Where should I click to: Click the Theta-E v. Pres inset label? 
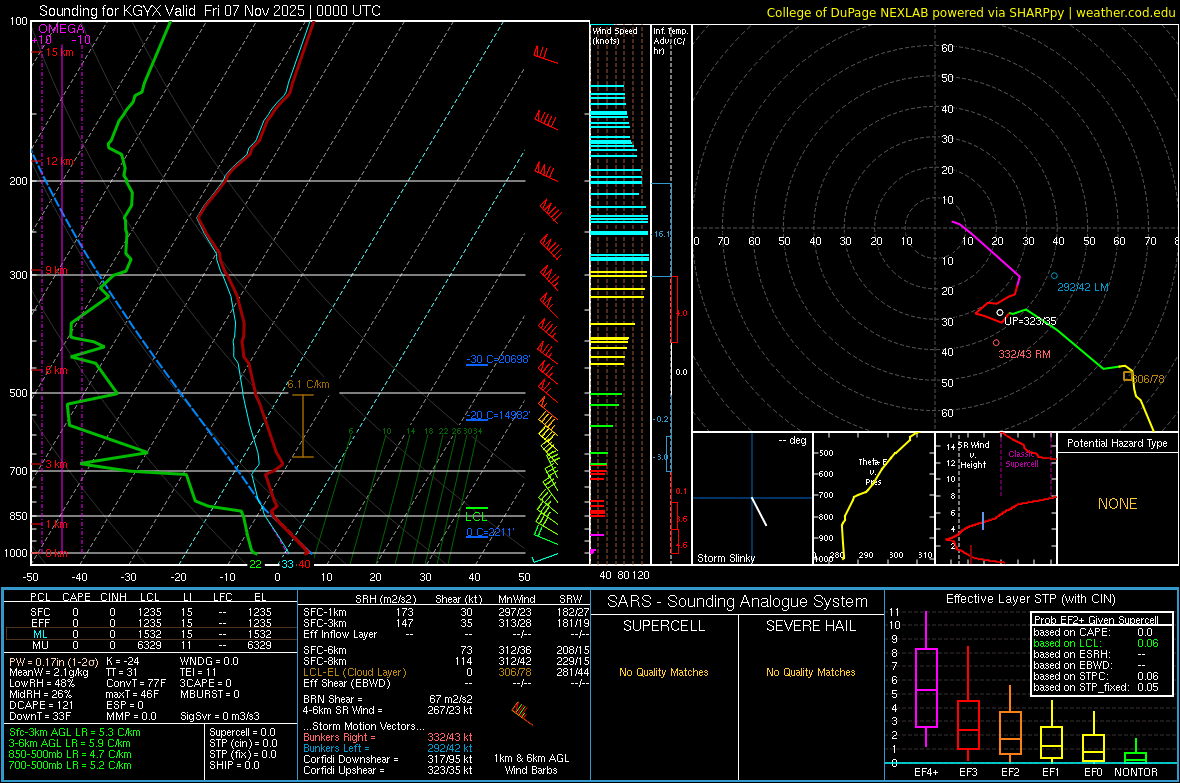(x=874, y=471)
